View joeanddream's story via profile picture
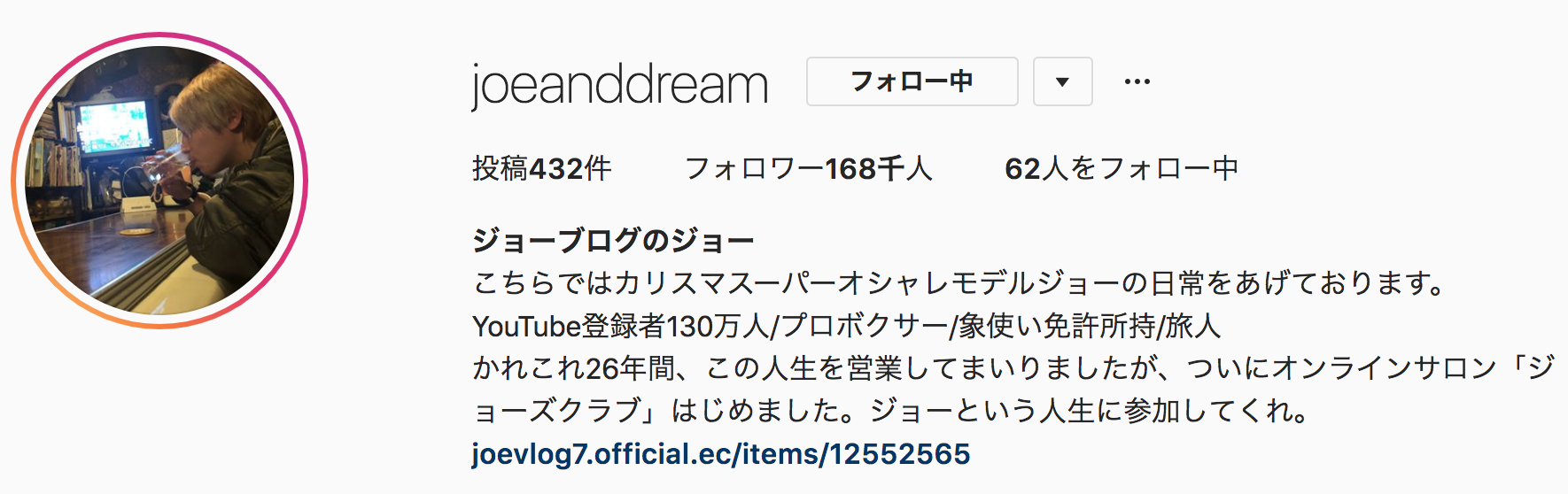The height and width of the screenshot is (494, 1568). (x=159, y=181)
